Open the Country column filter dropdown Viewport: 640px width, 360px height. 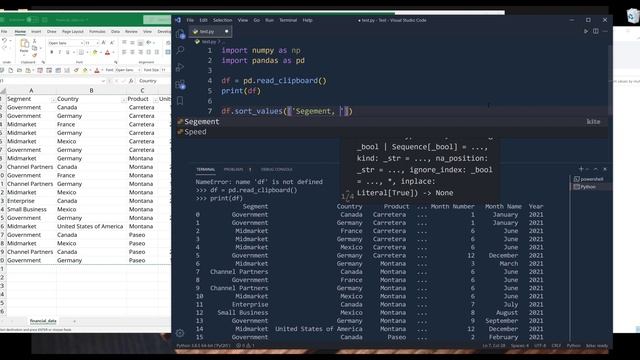click(x=123, y=99)
